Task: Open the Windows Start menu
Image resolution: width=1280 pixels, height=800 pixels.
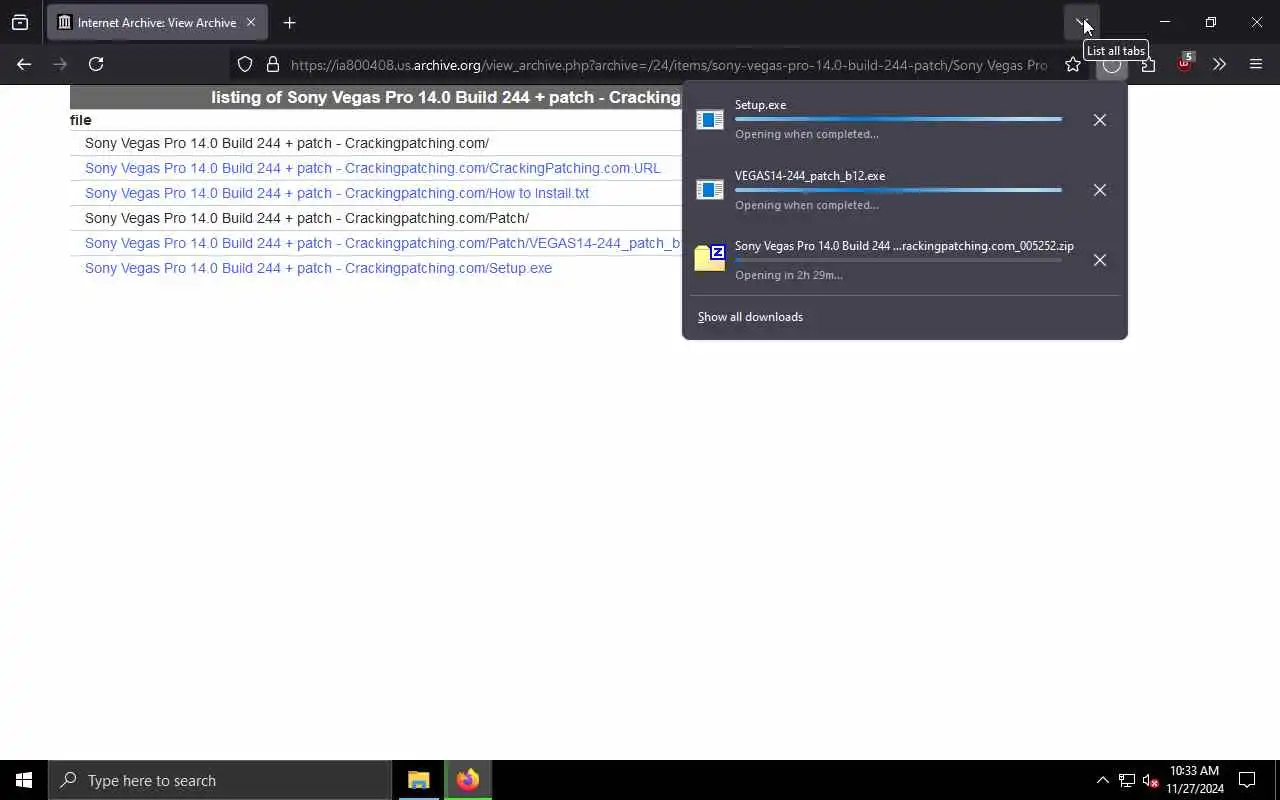Action: coord(24,780)
